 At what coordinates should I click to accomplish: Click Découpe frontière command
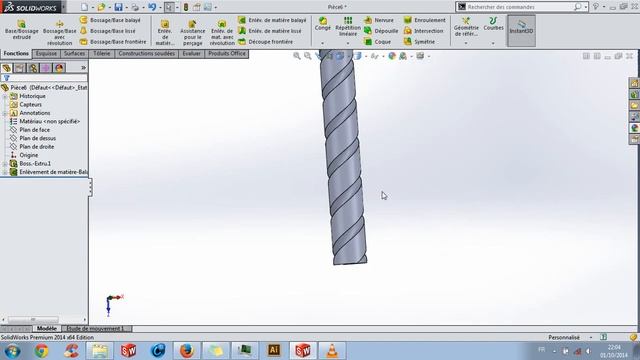[266, 42]
